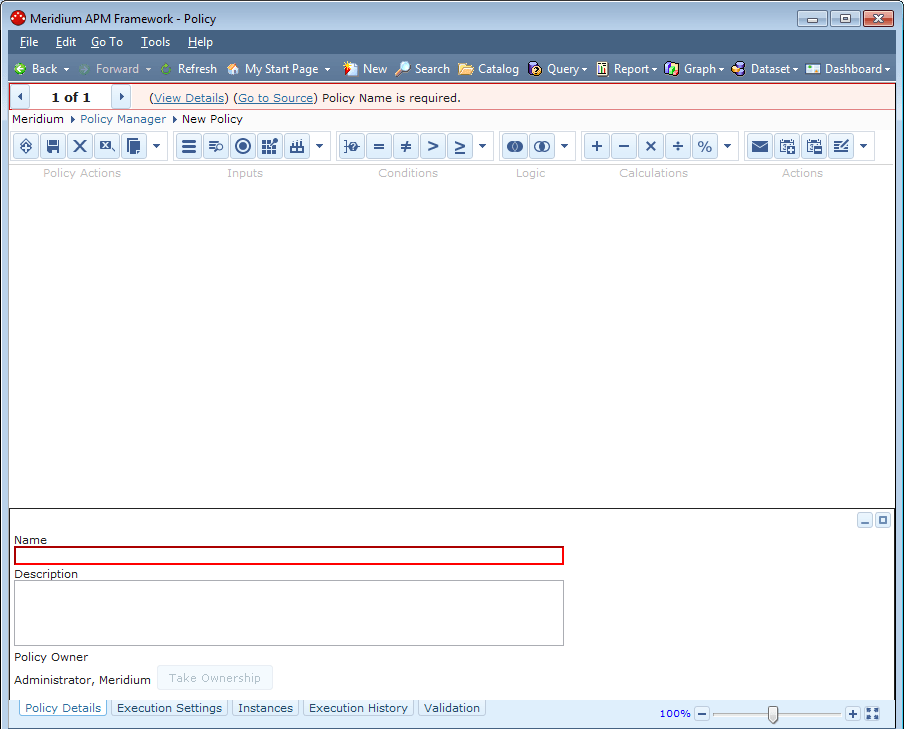Screen dimensions: 904x729
Task: Select the Policy Details tab
Action: 63,708
